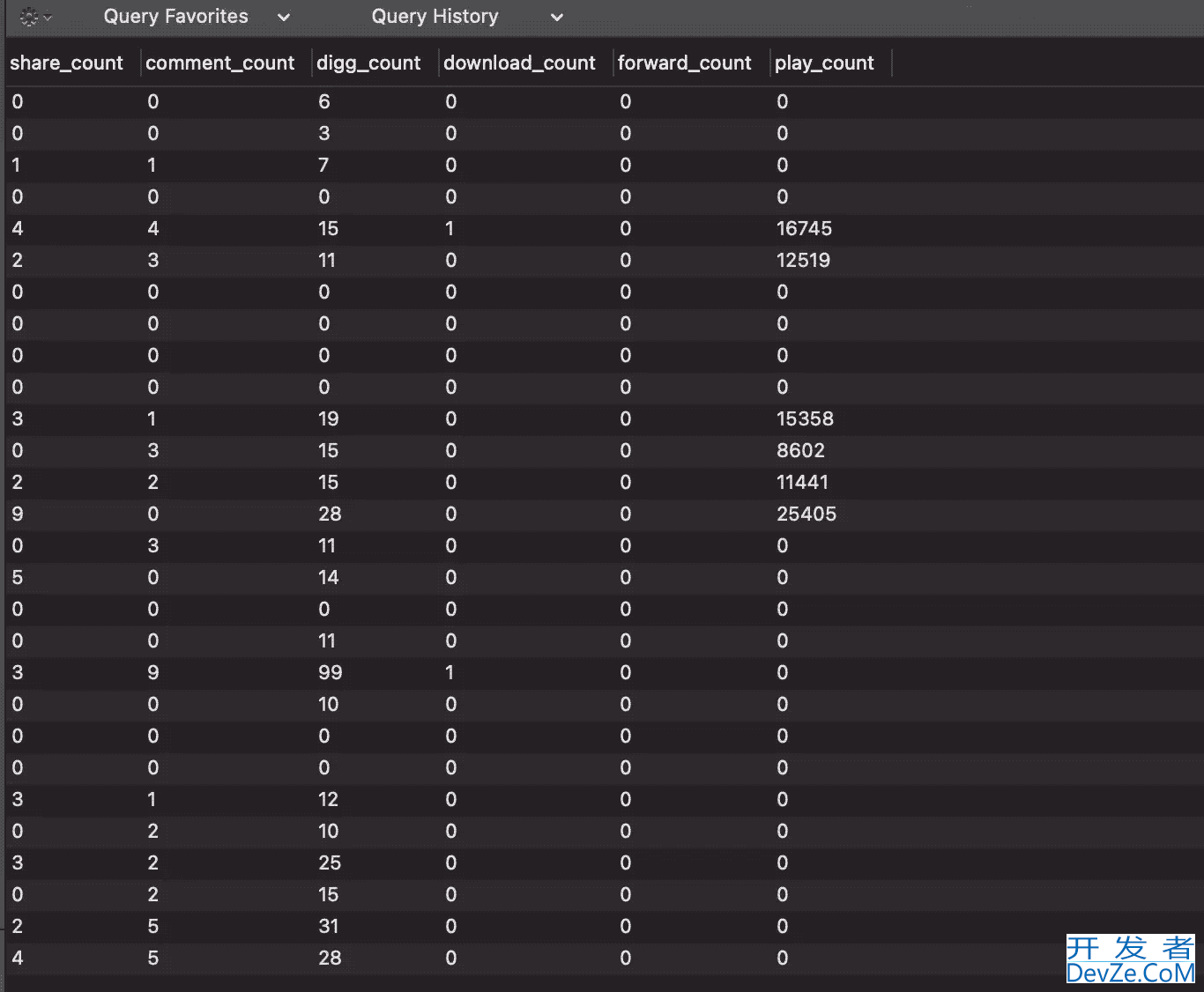Sort by the digg_count column header
Viewport: 1204px width, 992px height.
pos(368,63)
